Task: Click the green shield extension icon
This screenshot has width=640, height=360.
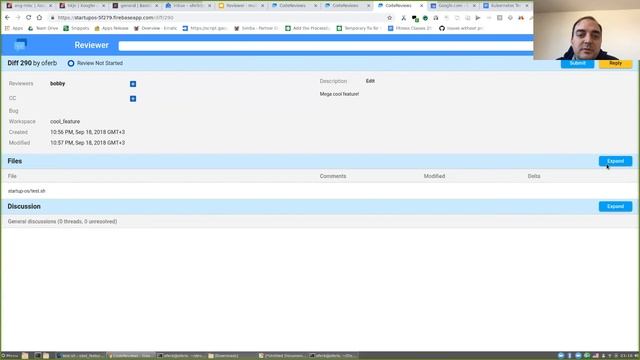Action: click(x=425, y=18)
